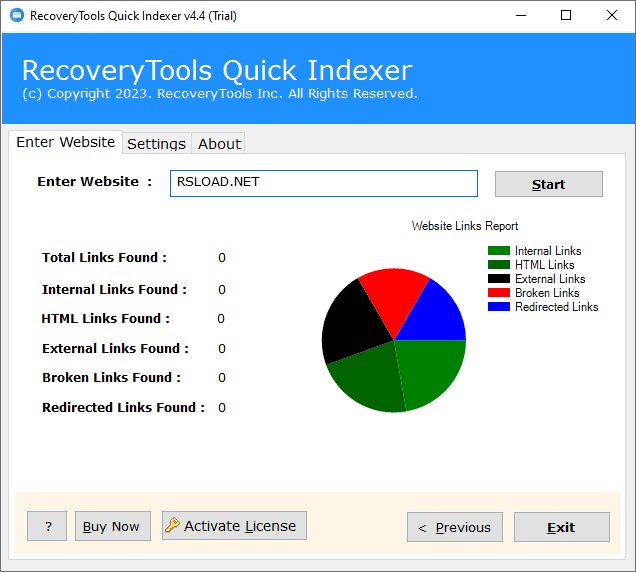Click the Buy Now button

[113, 526]
